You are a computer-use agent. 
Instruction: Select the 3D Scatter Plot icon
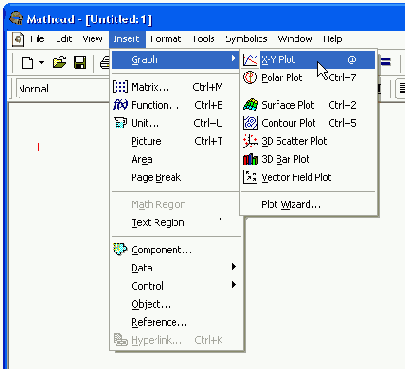[250, 141]
